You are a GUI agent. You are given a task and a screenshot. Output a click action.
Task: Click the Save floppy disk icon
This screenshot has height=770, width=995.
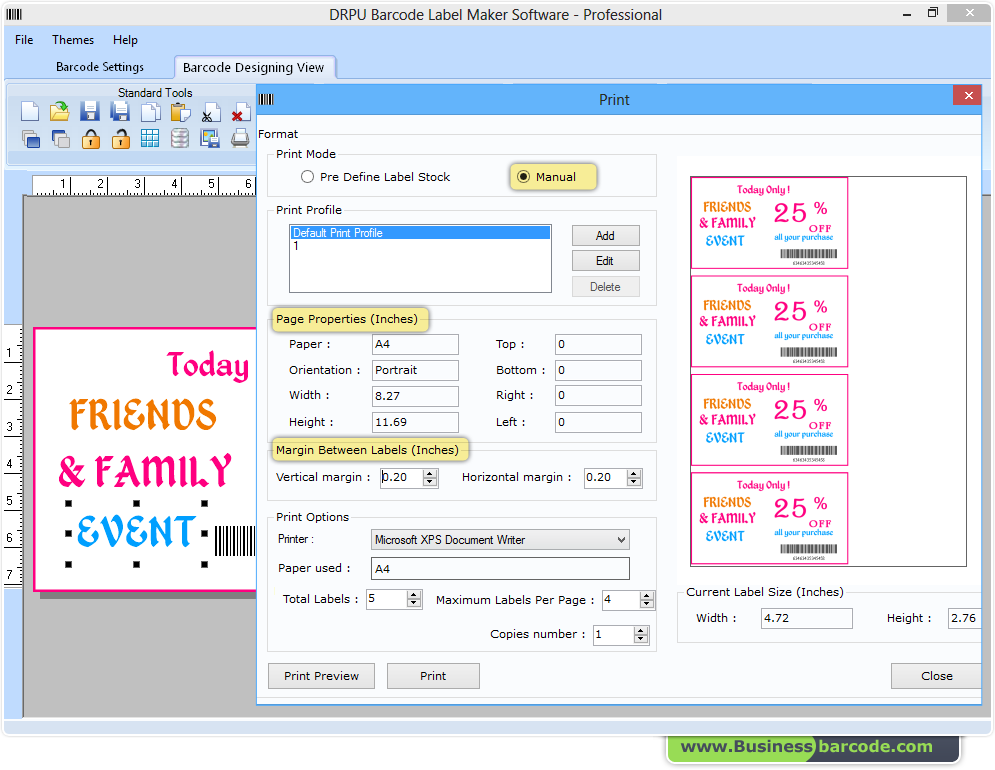90,112
